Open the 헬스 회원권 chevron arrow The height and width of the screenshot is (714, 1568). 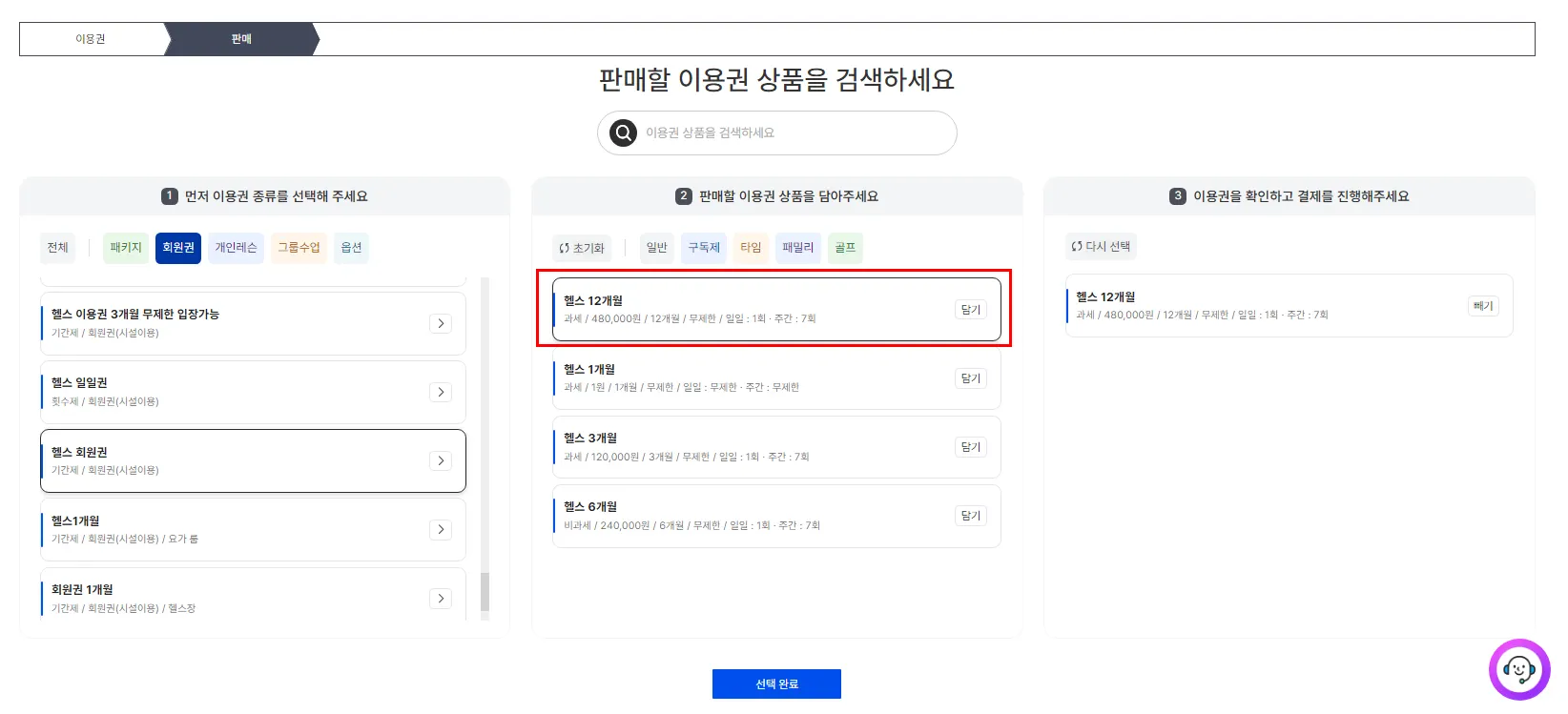click(x=441, y=460)
